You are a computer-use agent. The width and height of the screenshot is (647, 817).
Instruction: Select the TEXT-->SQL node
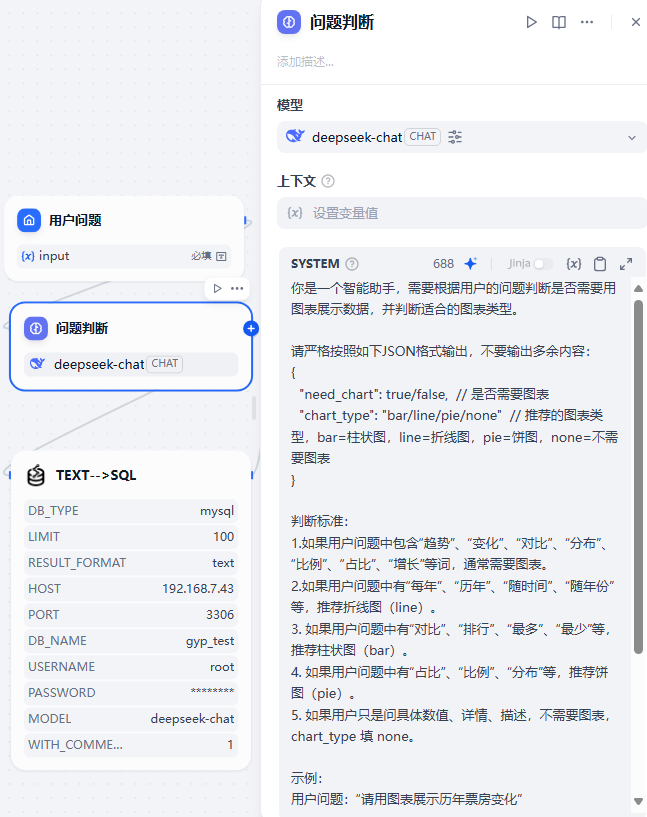(x=131, y=610)
